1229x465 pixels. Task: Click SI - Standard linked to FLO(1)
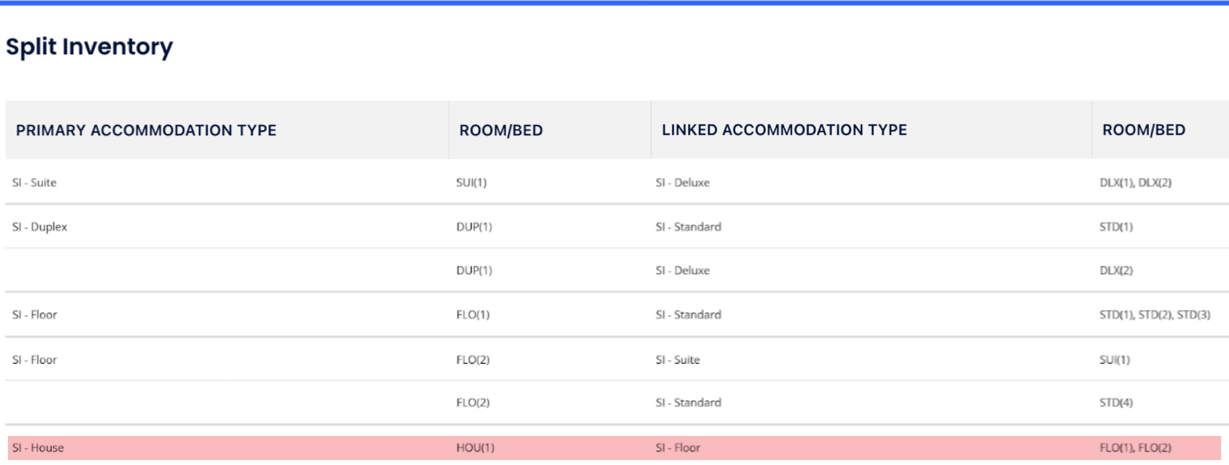pos(691,315)
